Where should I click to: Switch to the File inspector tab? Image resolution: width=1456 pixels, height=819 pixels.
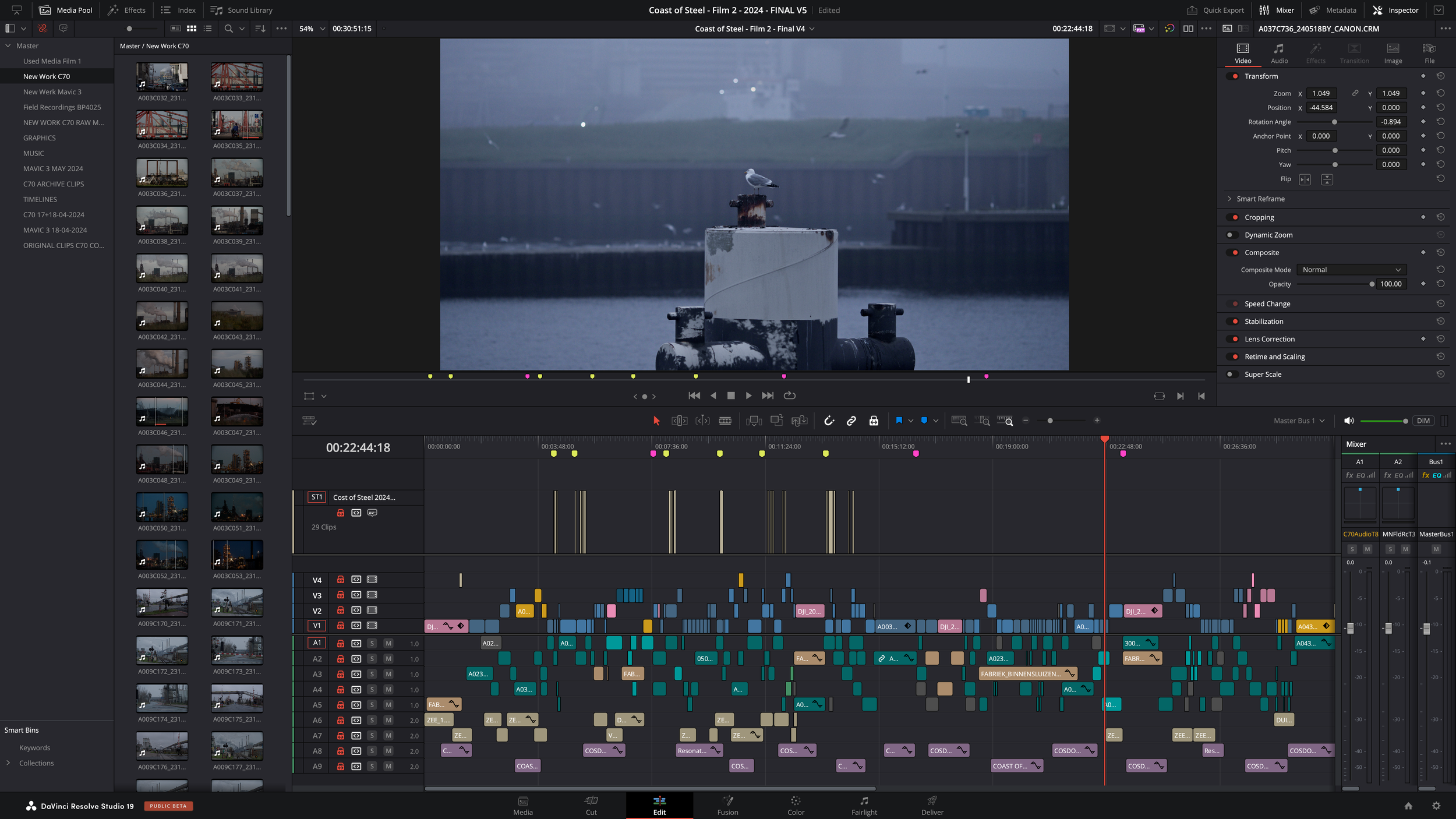1429,53
